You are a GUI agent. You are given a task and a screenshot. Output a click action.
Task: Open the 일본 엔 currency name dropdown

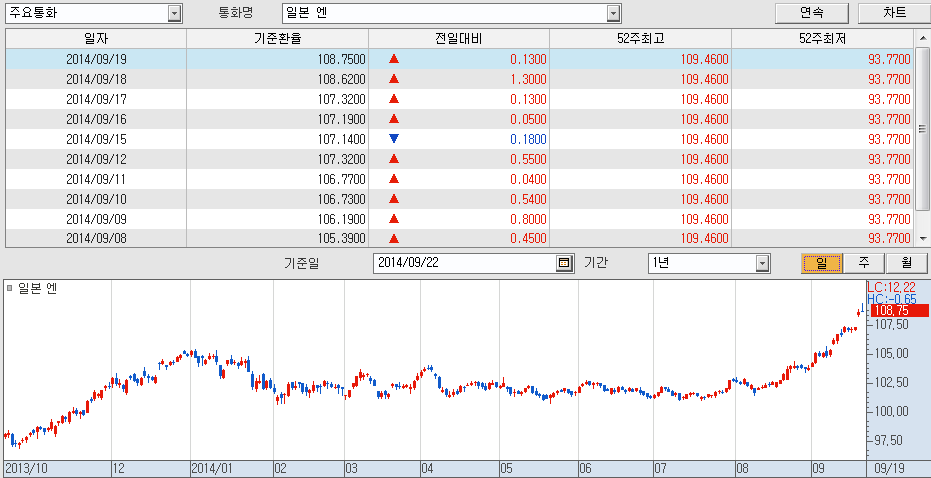pos(614,12)
